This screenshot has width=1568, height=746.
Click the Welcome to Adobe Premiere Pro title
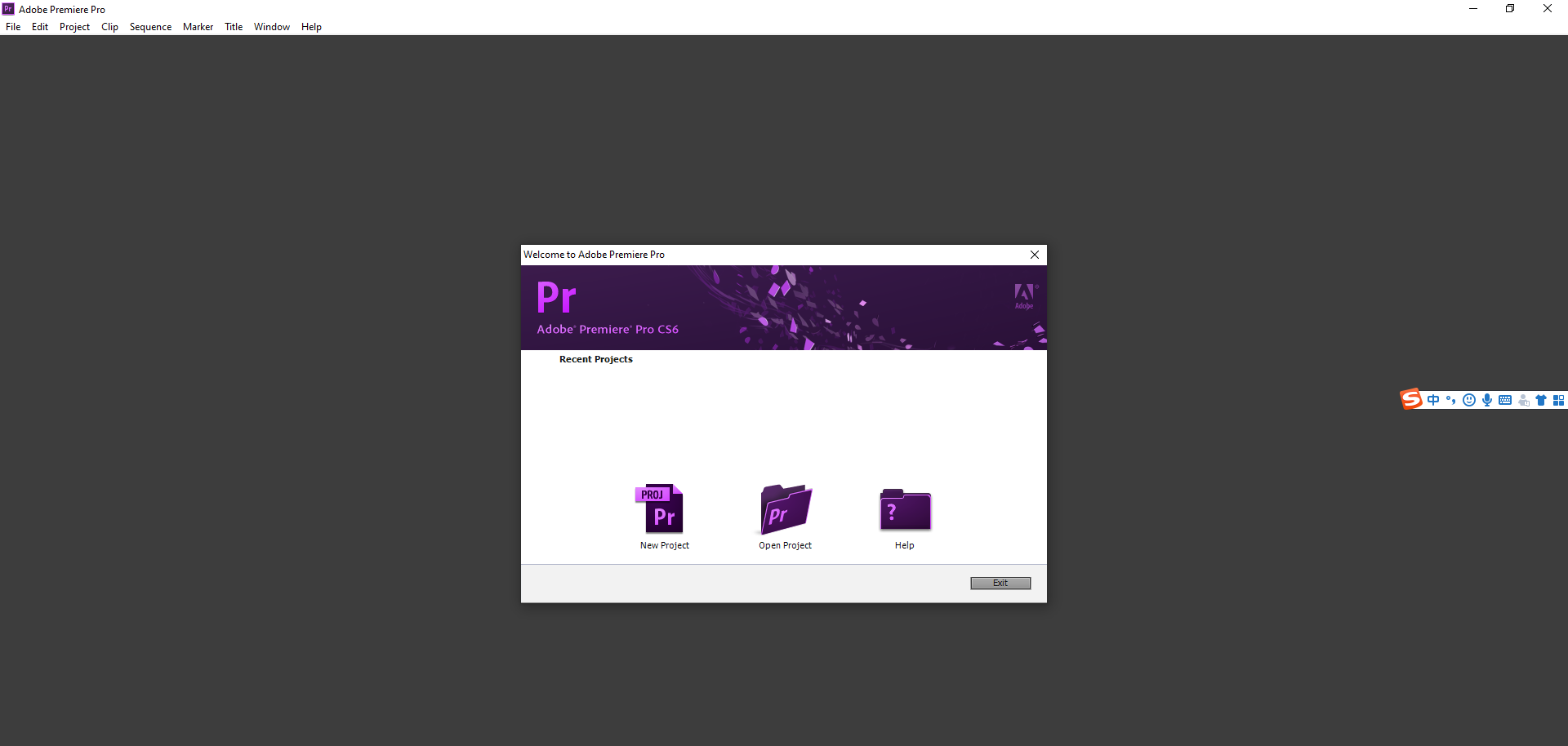click(x=594, y=255)
